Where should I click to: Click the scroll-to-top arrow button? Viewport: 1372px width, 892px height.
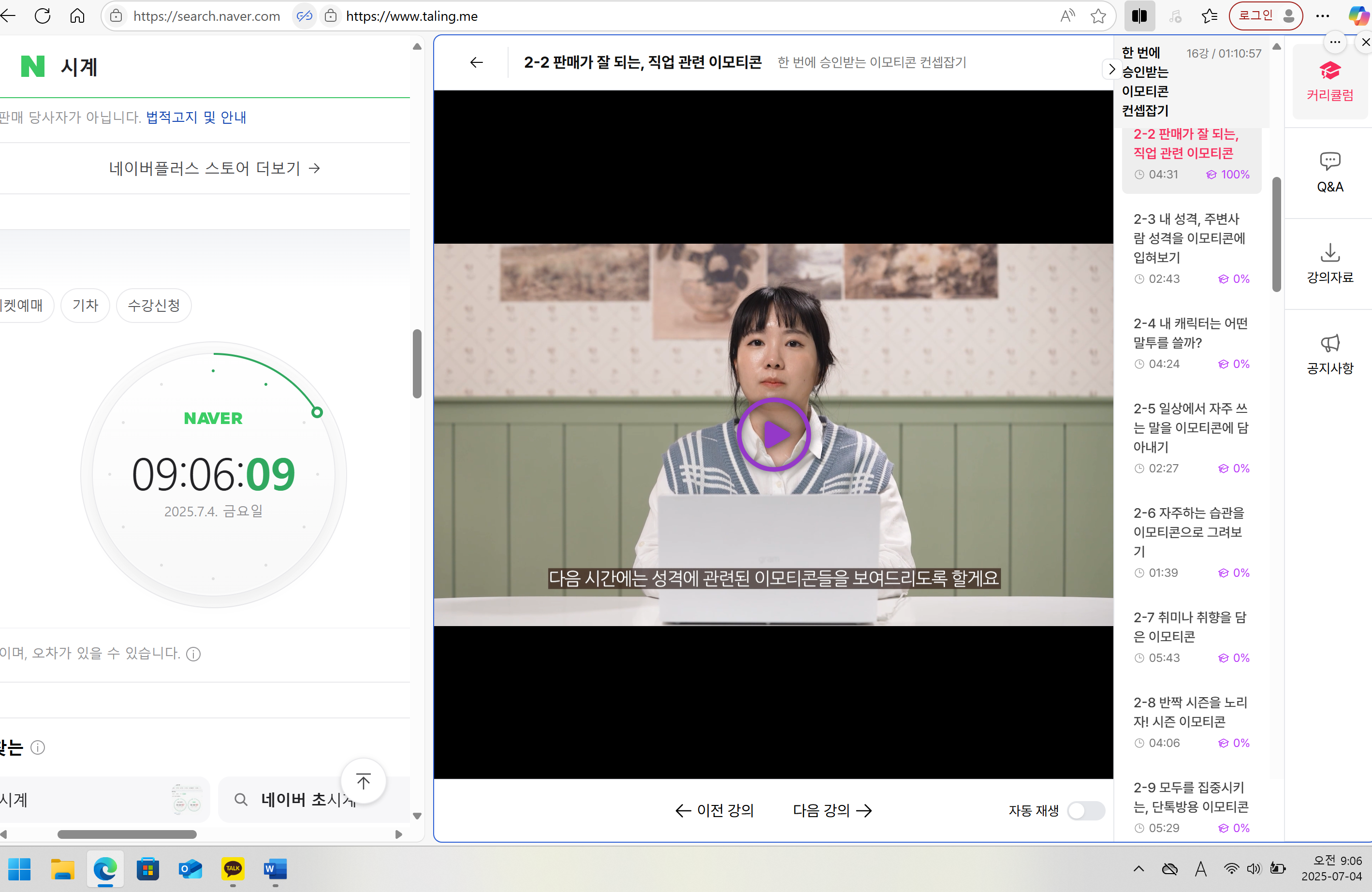363,781
